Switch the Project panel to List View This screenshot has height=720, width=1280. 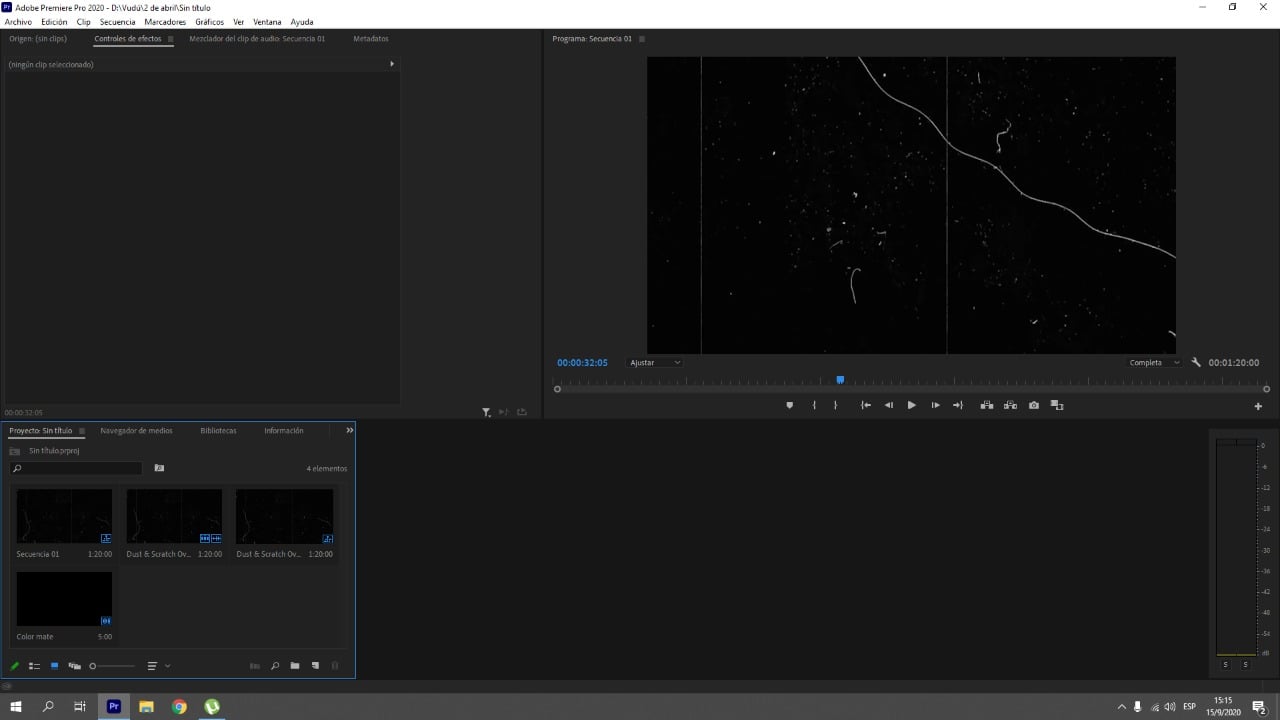click(35, 665)
